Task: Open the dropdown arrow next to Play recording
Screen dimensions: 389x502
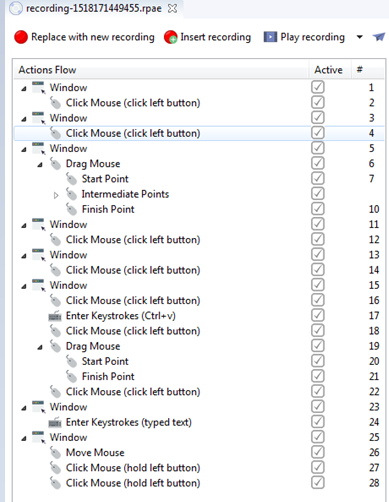Action: pyautogui.click(x=359, y=37)
